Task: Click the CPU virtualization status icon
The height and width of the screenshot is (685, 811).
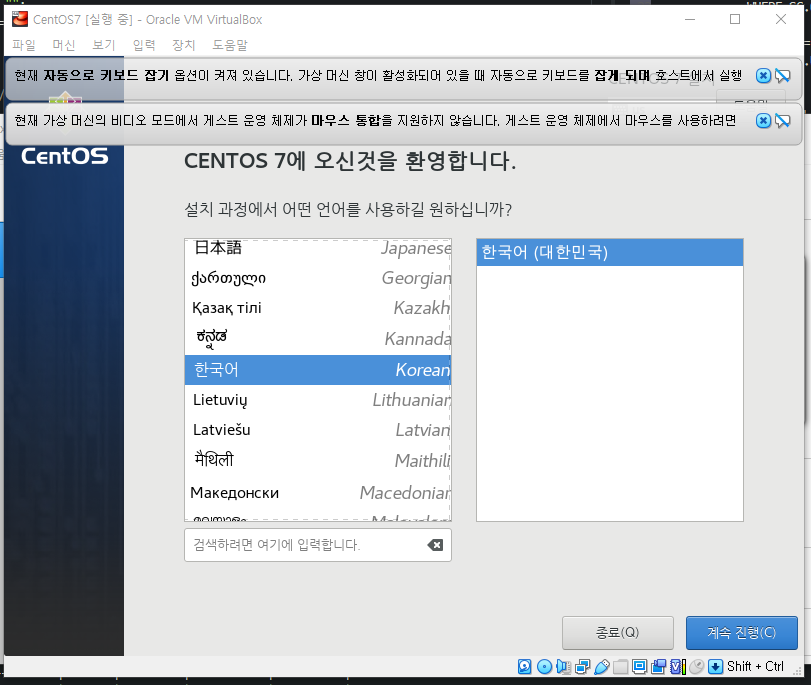Action: tap(678, 667)
